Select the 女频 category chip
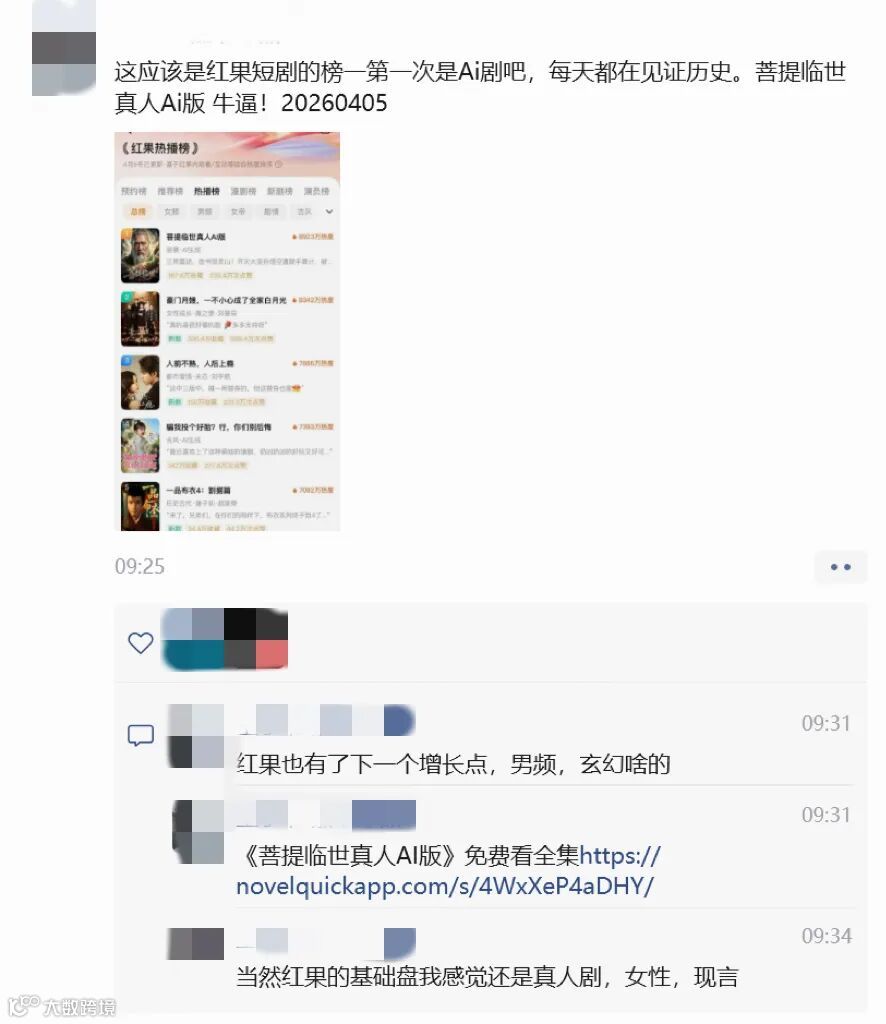This screenshot has width=886, height=1024. pyautogui.click(x=171, y=212)
